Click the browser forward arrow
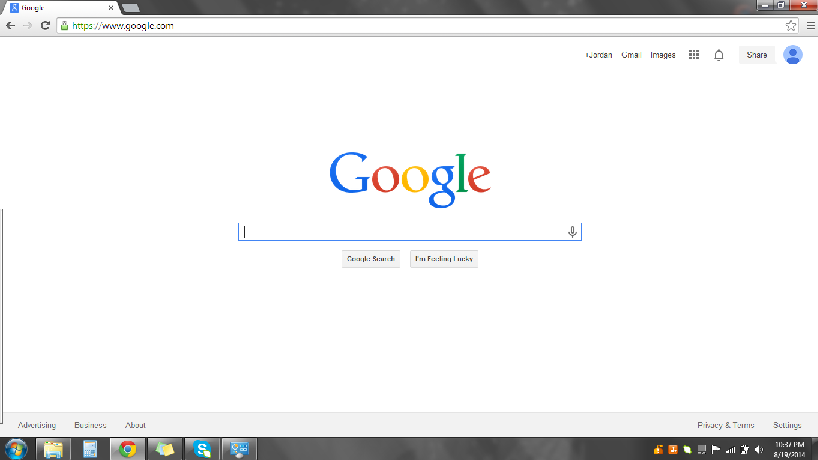This screenshot has height=460, width=818. click(28, 26)
